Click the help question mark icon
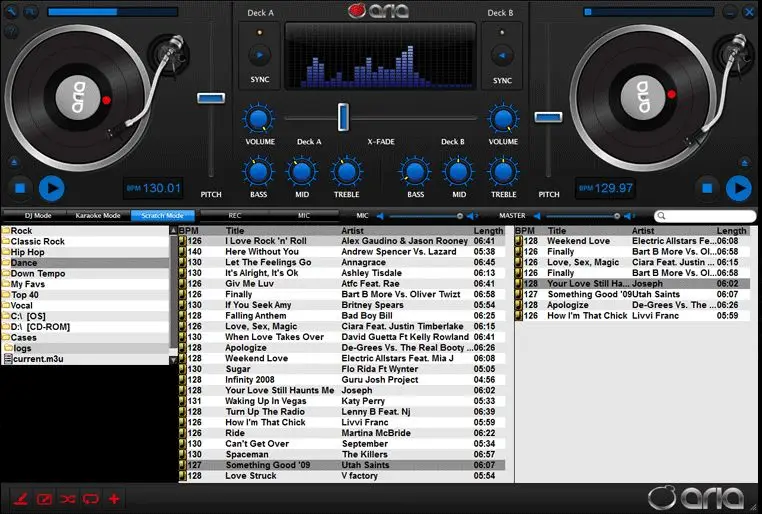The image size is (762, 514). pos(12,32)
